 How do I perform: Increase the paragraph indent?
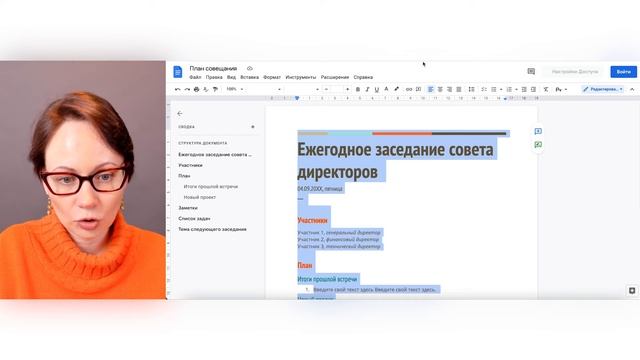533,89
